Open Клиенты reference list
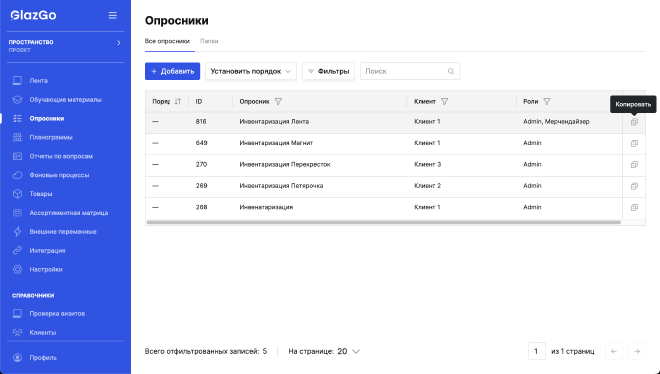 [x=43, y=332]
